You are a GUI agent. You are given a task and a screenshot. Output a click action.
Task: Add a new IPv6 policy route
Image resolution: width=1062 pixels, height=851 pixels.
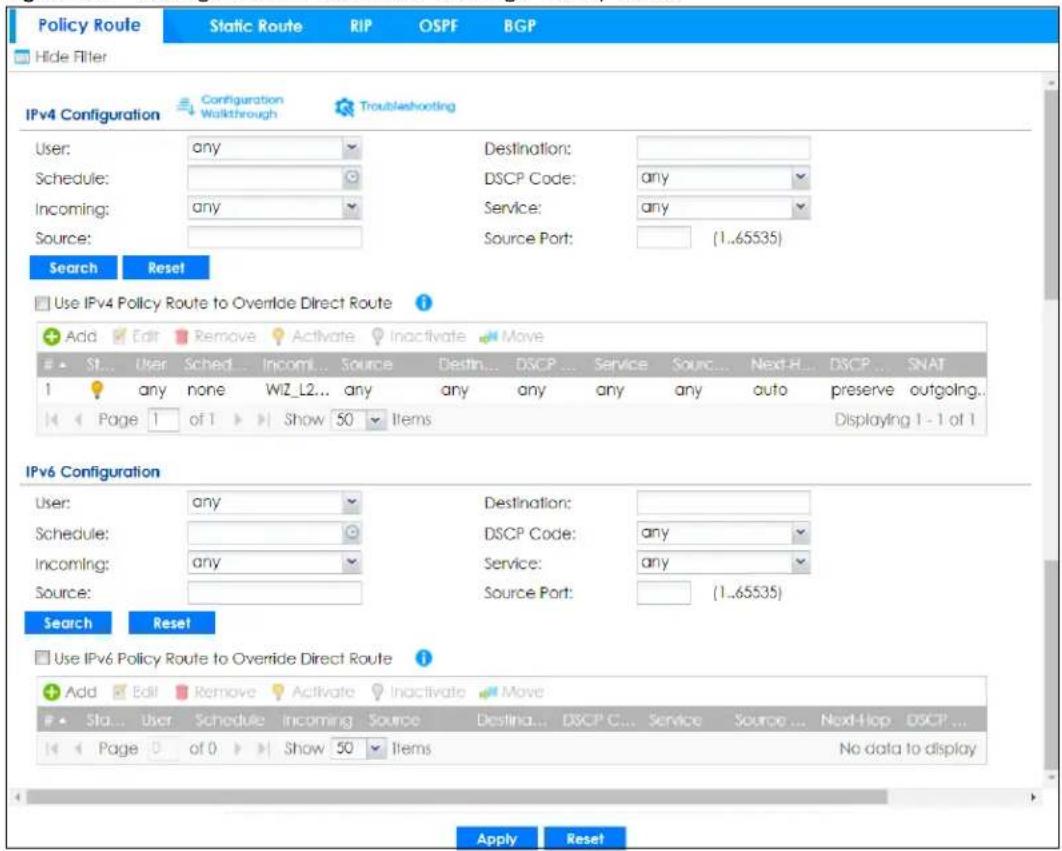70,692
